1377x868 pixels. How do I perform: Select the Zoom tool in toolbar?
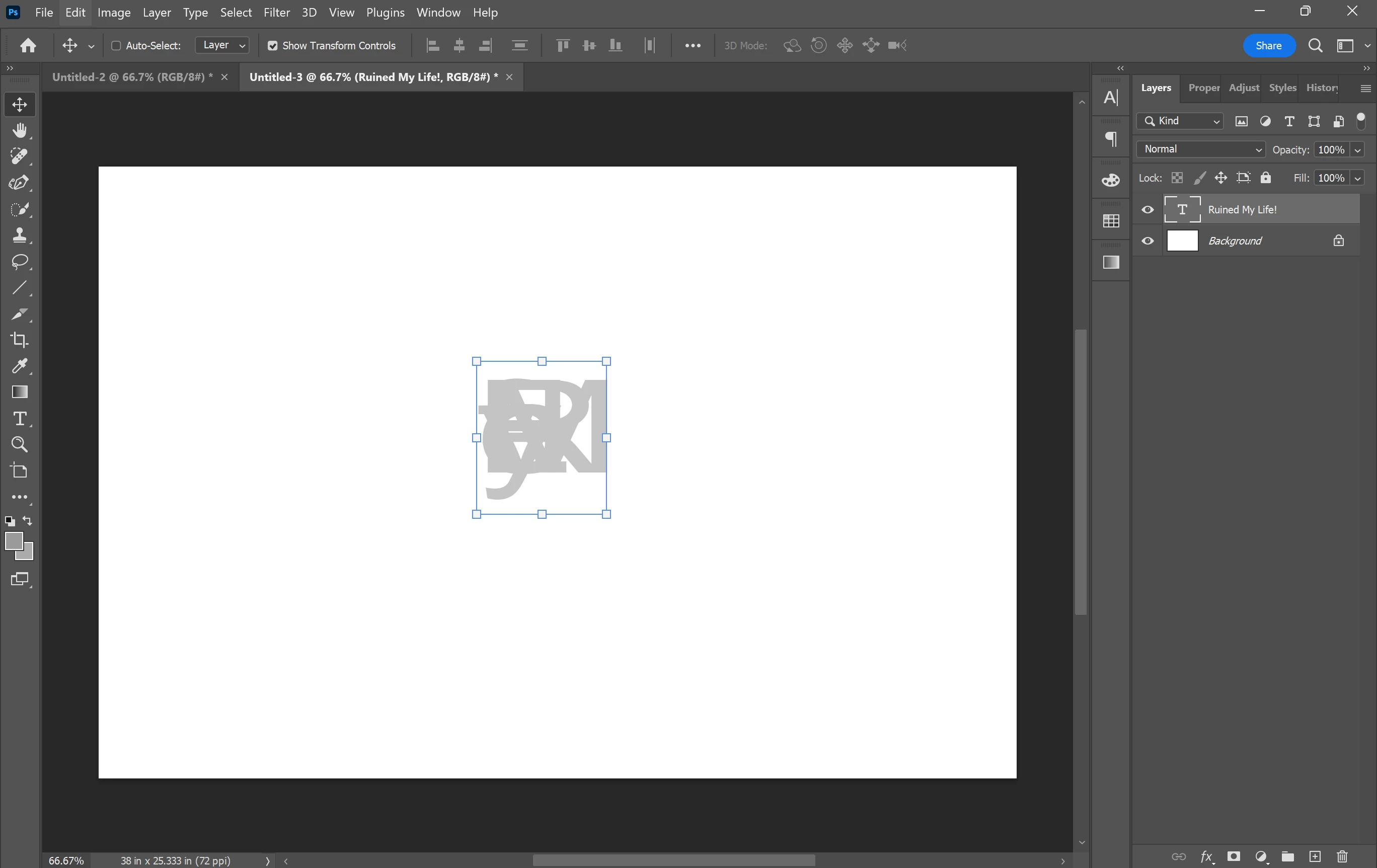(20, 444)
